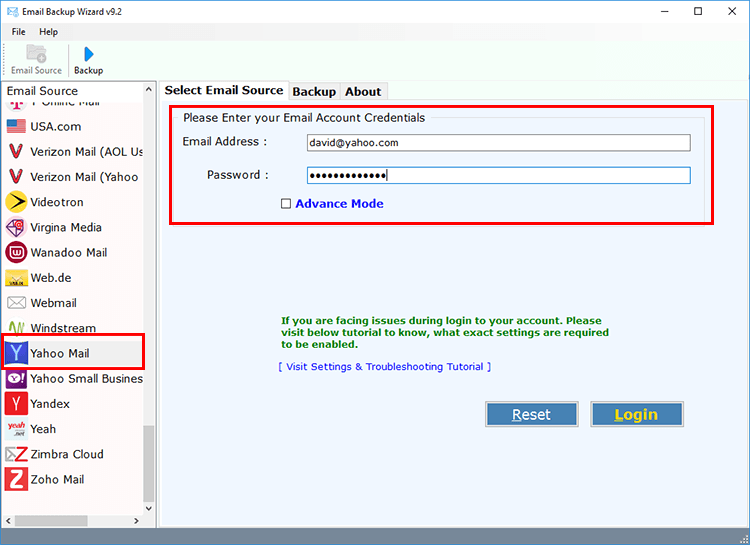Select the Wanadoo Mail entry text
The image size is (750, 545).
point(68,252)
